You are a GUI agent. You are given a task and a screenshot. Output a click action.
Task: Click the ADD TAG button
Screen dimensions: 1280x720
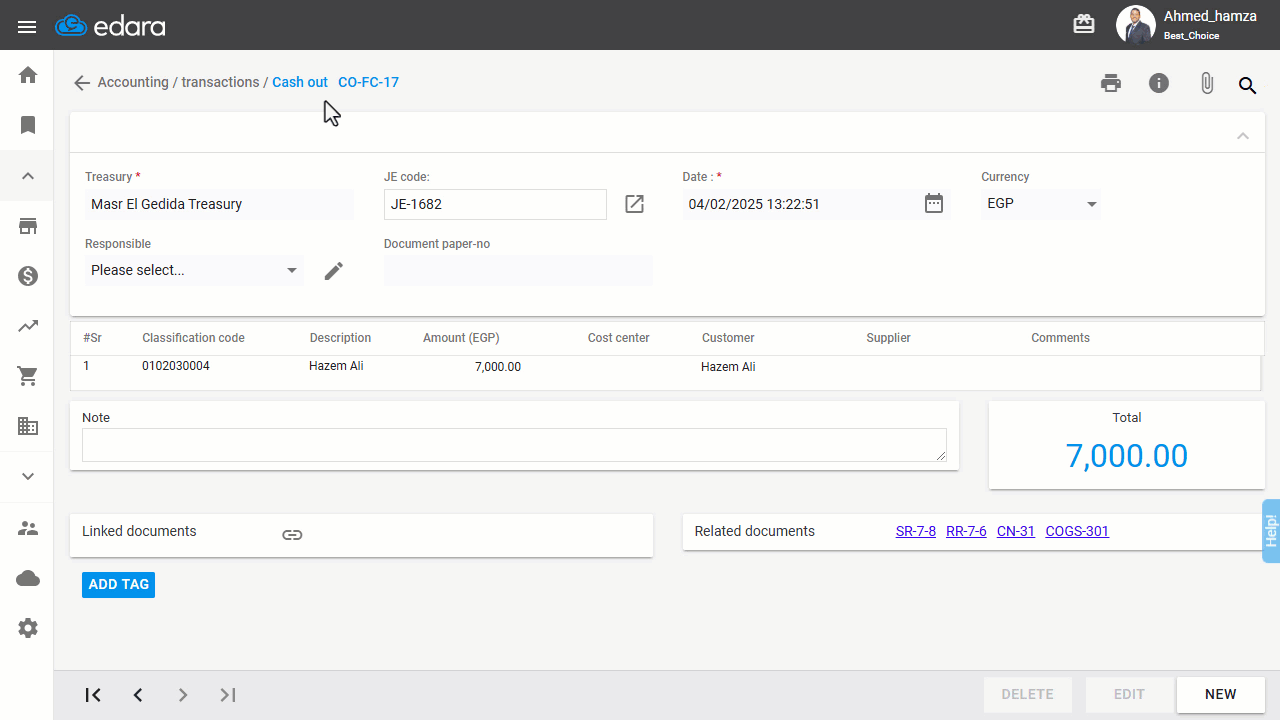(118, 585)
